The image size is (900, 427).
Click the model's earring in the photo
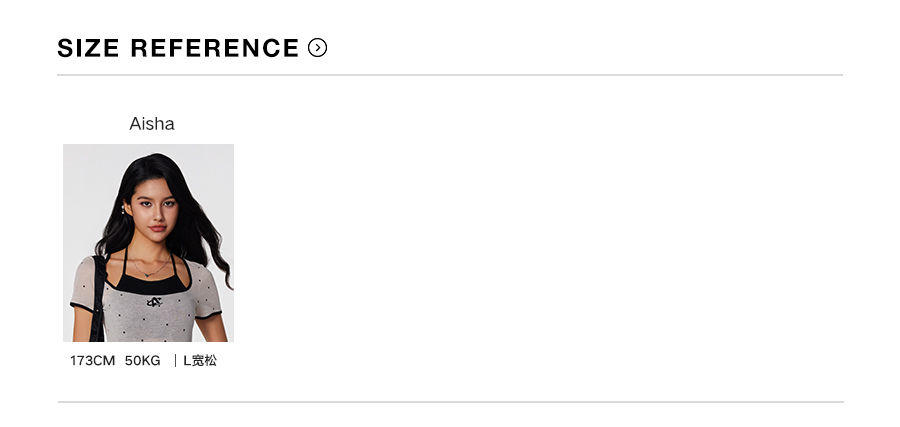pos(124,211)
